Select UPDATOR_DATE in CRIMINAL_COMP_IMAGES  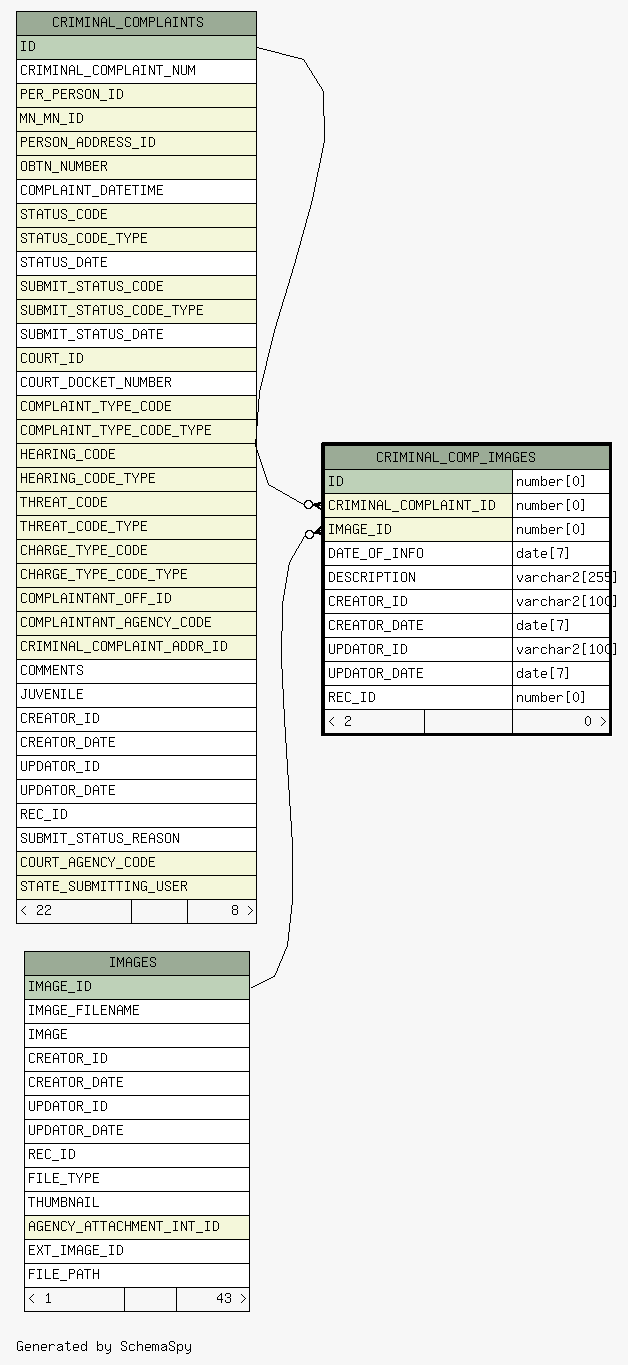click(418, 674)
